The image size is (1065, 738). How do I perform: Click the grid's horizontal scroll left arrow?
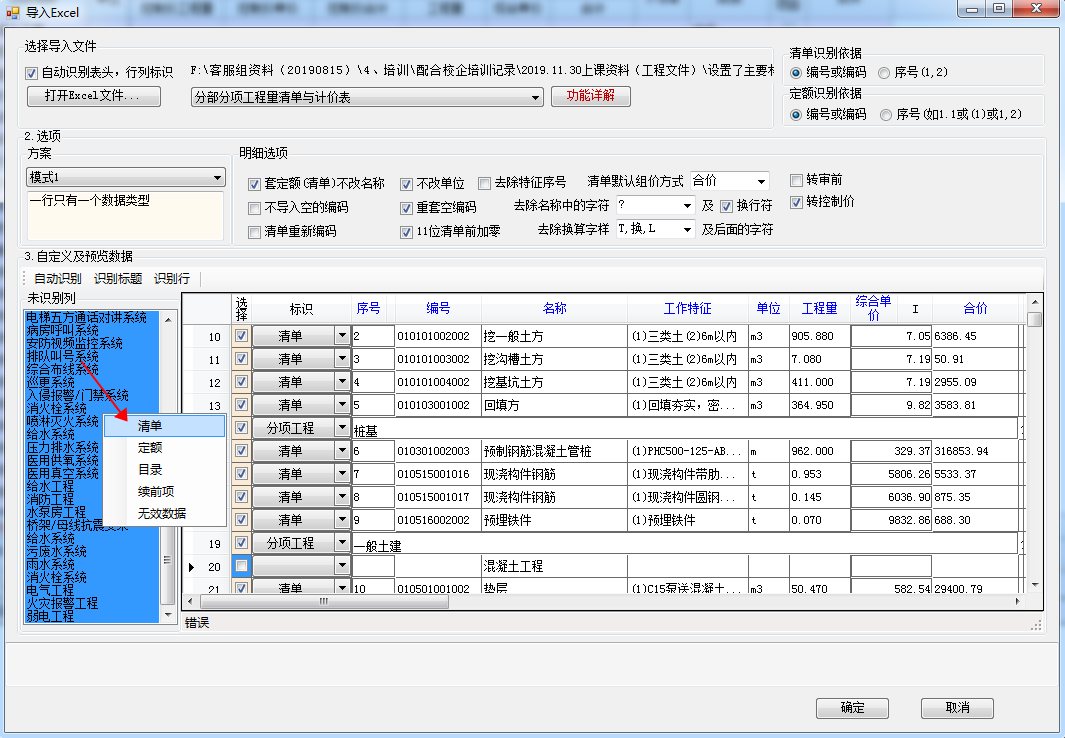(x=190, y=601)
